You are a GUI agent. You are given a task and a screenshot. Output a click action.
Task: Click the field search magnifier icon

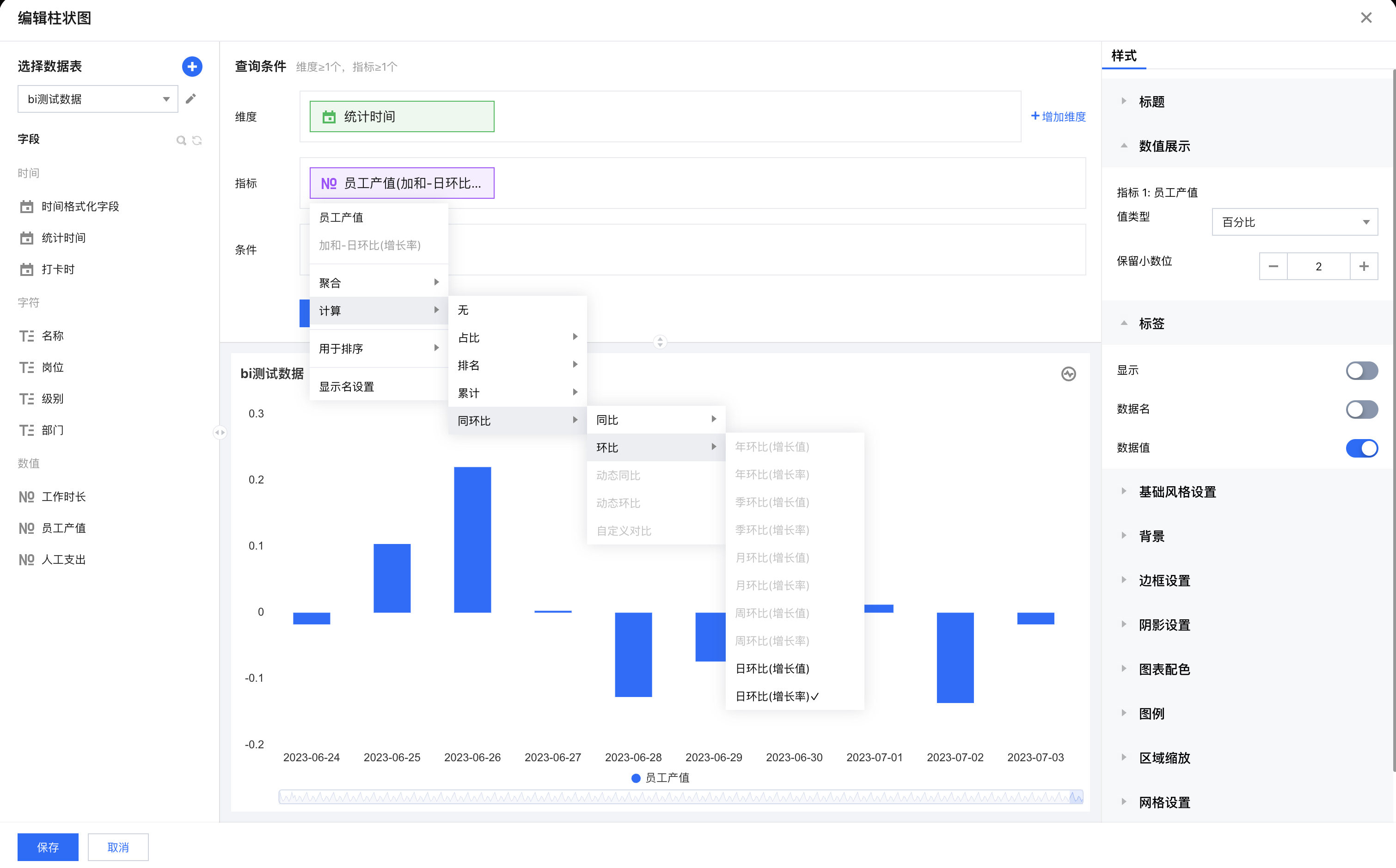(181, 140)
